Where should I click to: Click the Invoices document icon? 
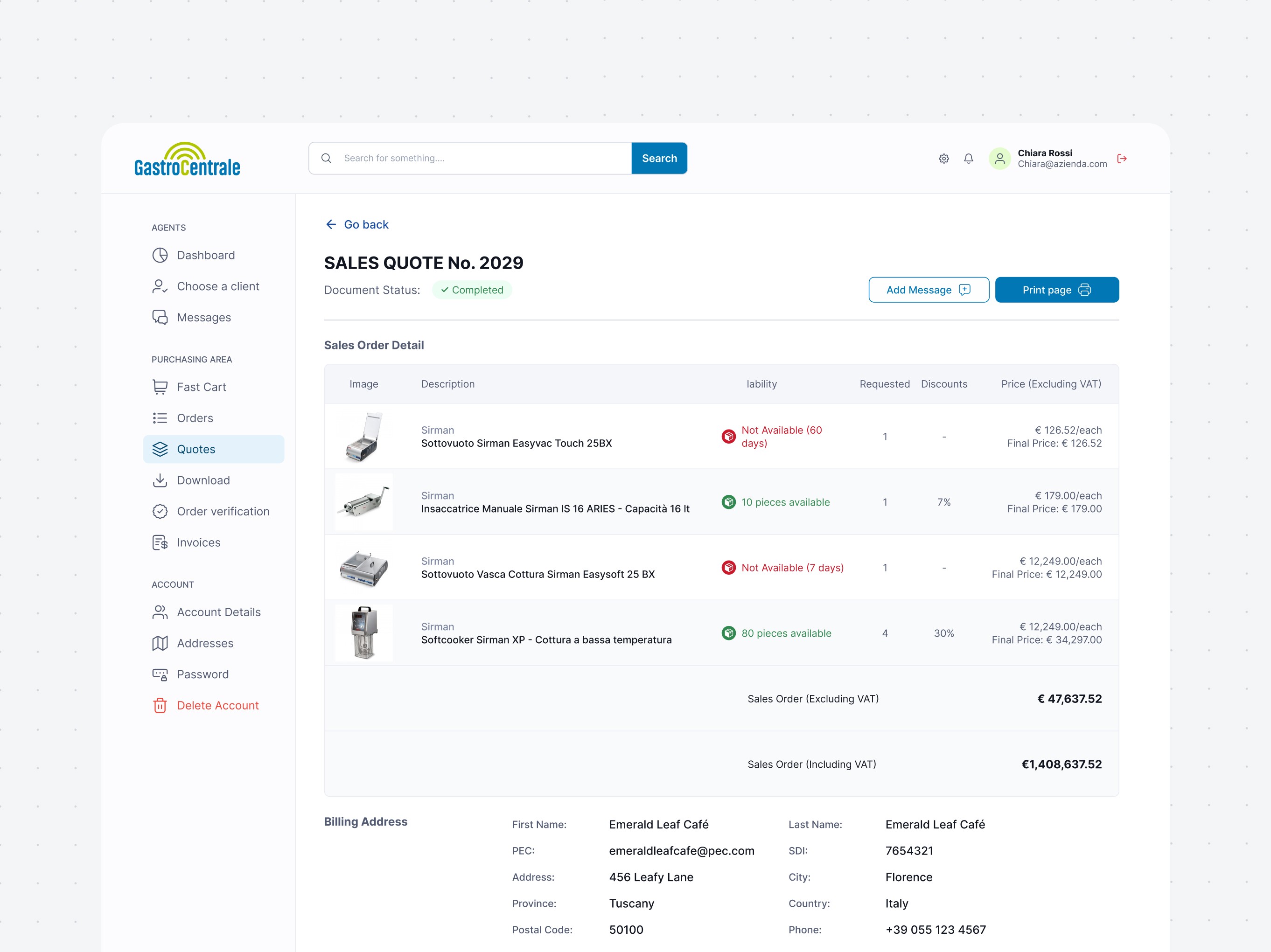point(161,542)
